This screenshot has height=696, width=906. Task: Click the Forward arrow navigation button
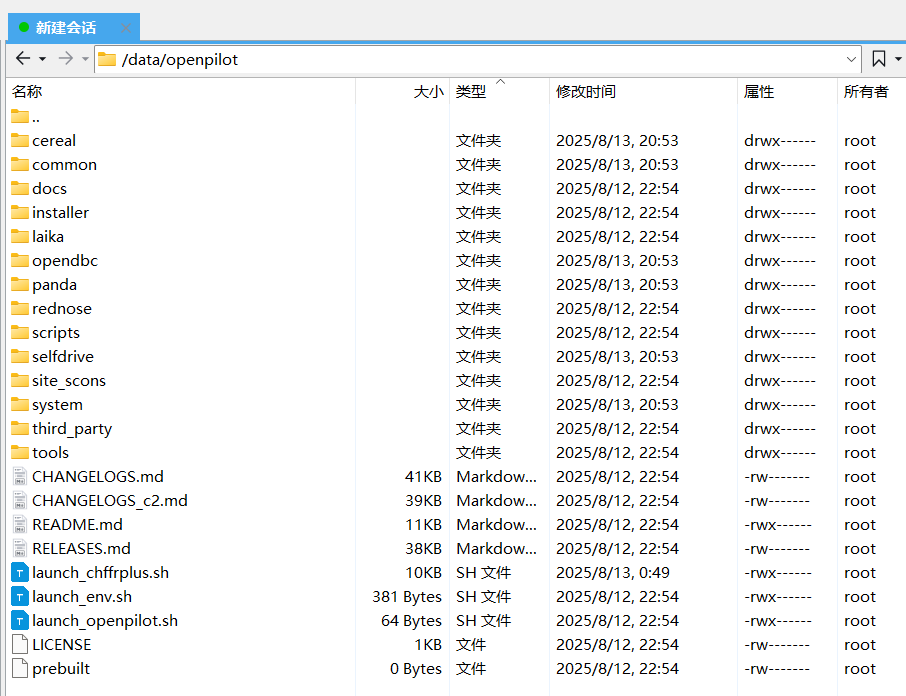[66, 58]
